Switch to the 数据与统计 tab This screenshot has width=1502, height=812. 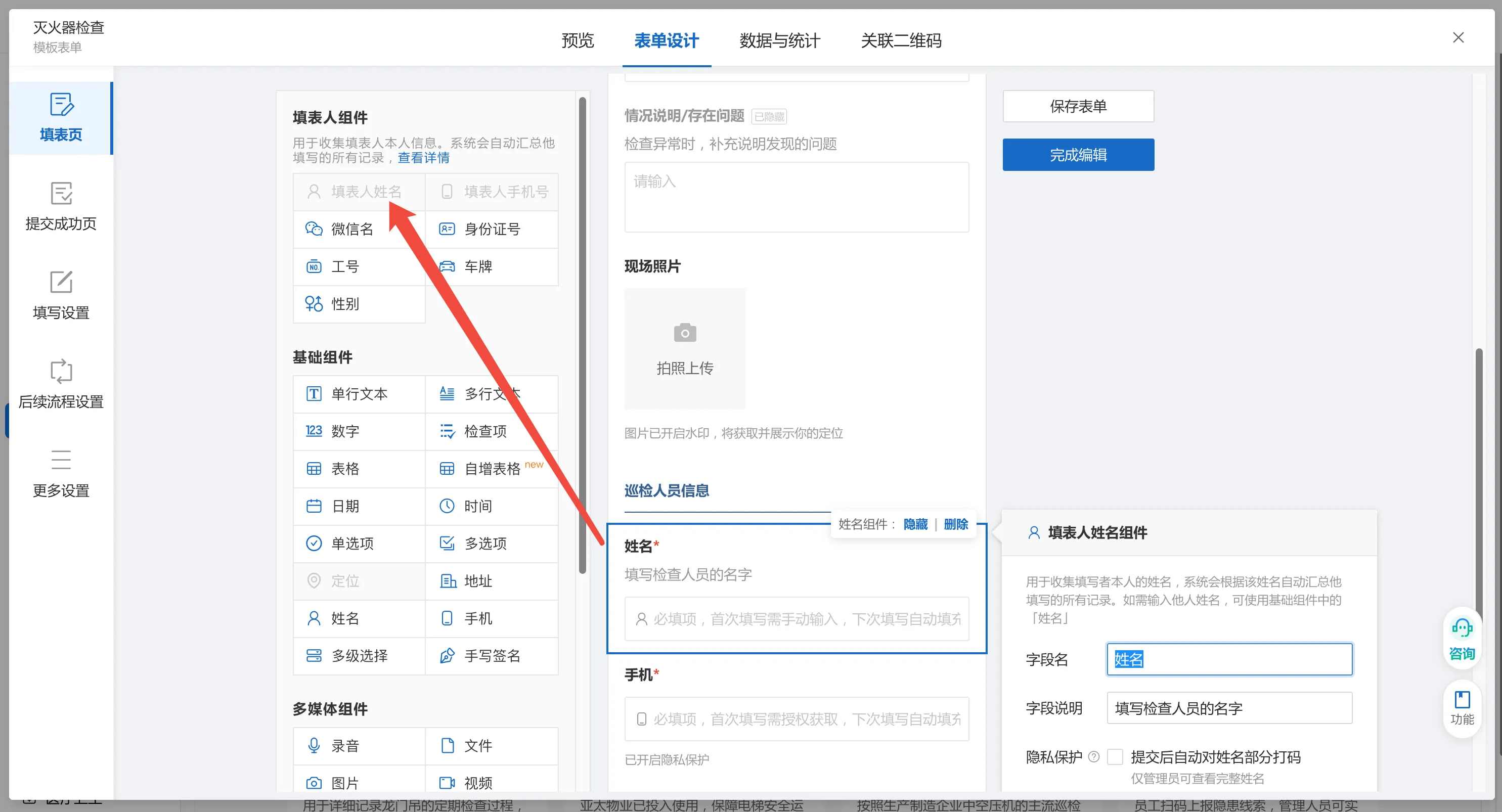point(779,40)
